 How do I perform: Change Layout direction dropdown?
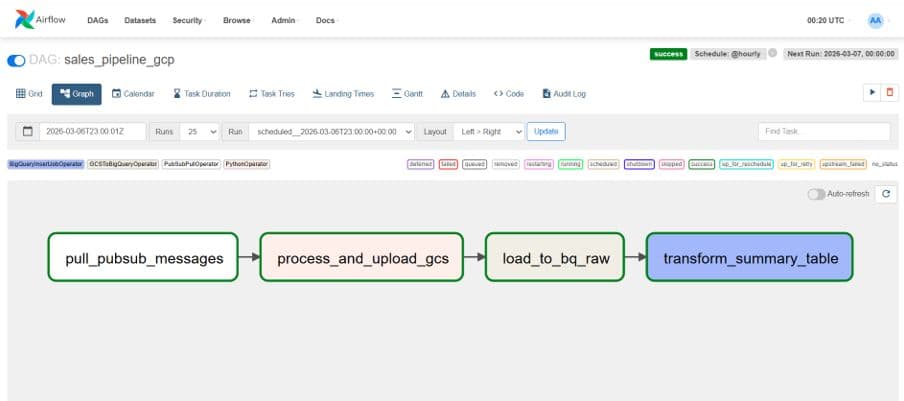(488, 131)
